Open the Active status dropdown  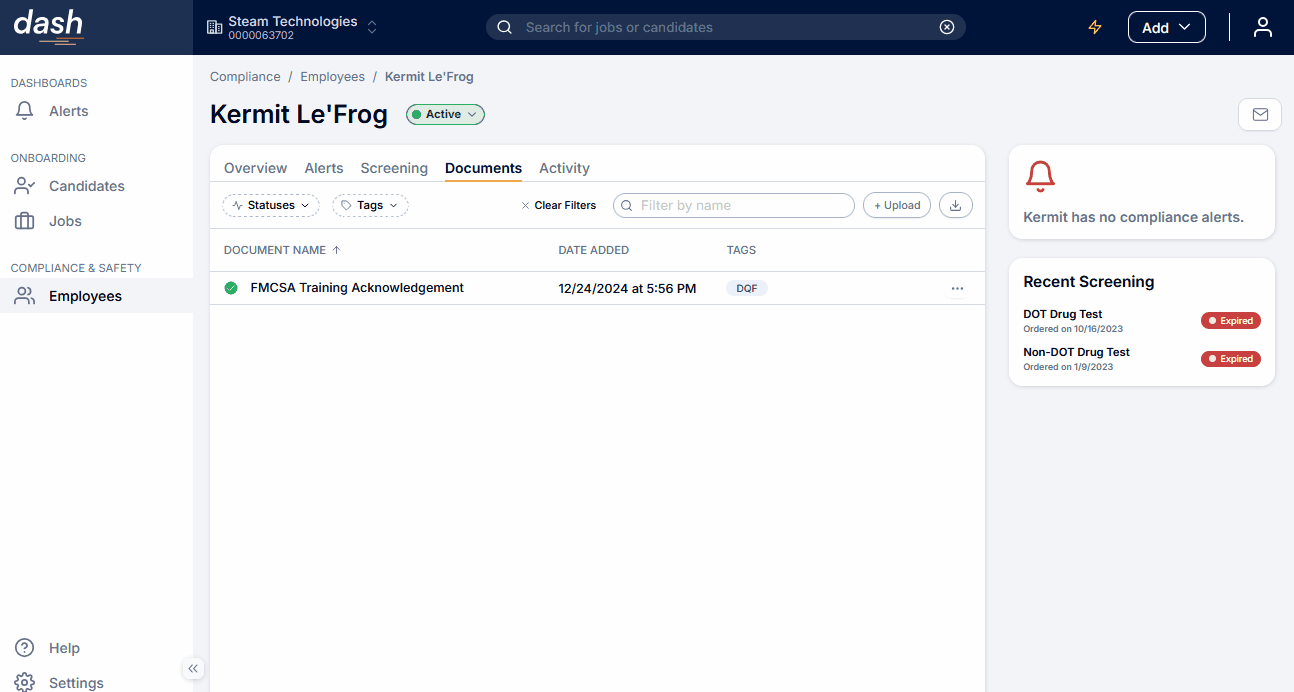pos(445,114)
